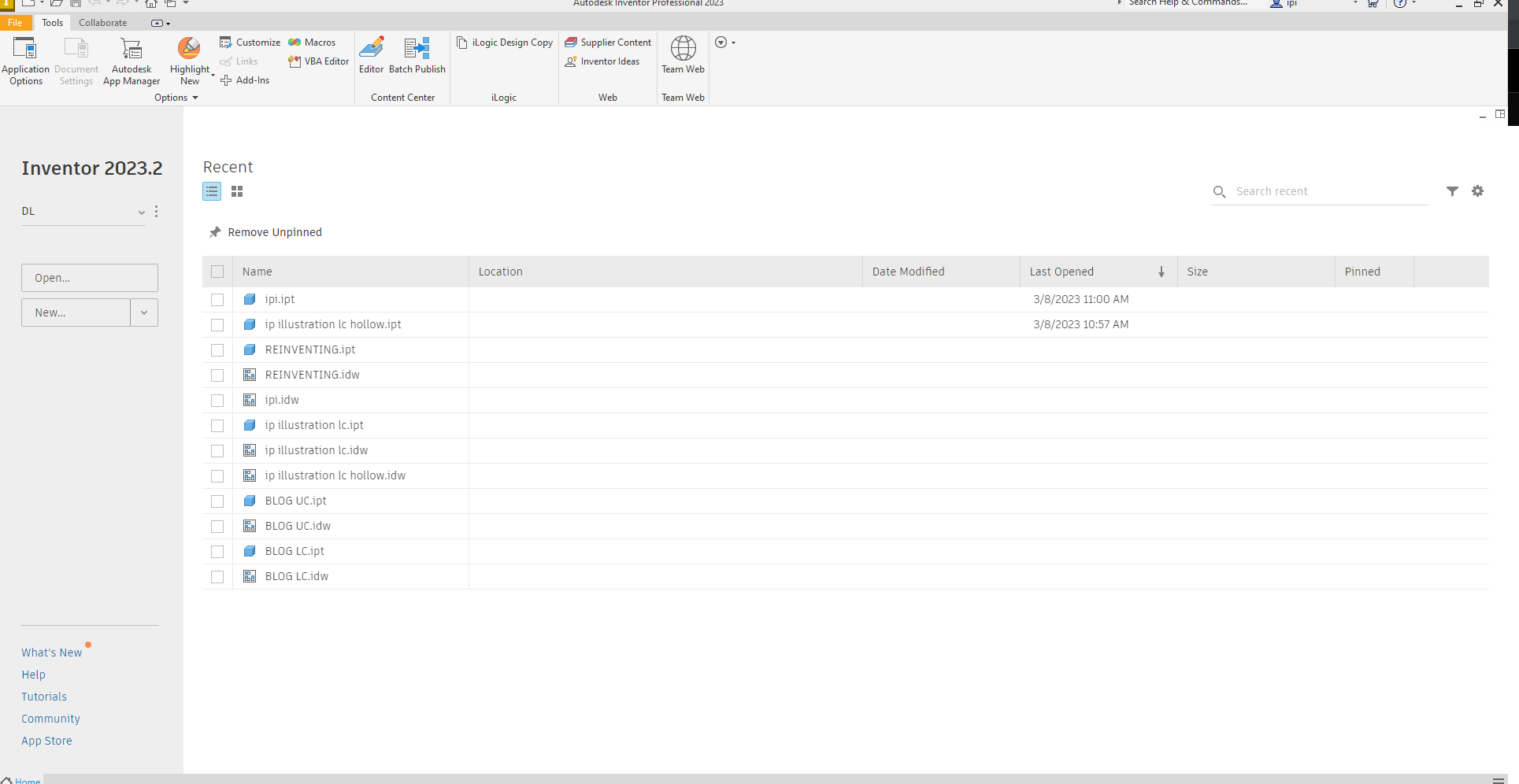Open Team Web

(x=682, y=55)
